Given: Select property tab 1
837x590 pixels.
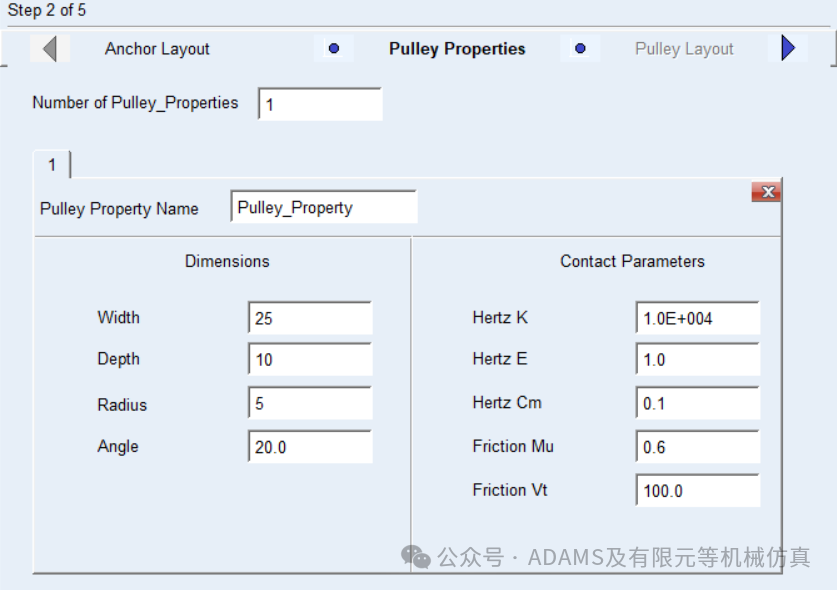Looking at the screenshot, I should tap(52, 164).
